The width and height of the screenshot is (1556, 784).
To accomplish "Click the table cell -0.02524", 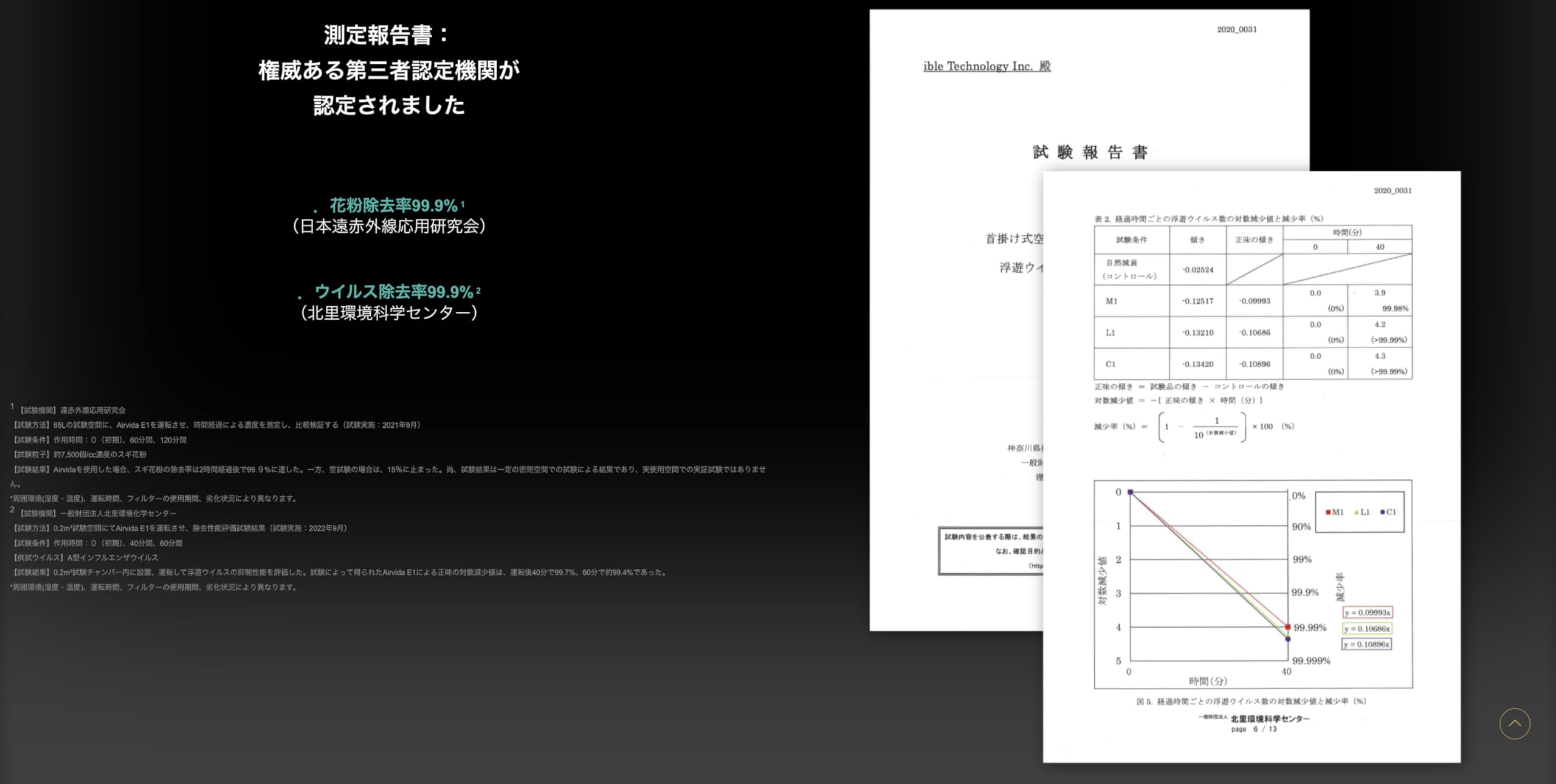I will pos(1197,270).
